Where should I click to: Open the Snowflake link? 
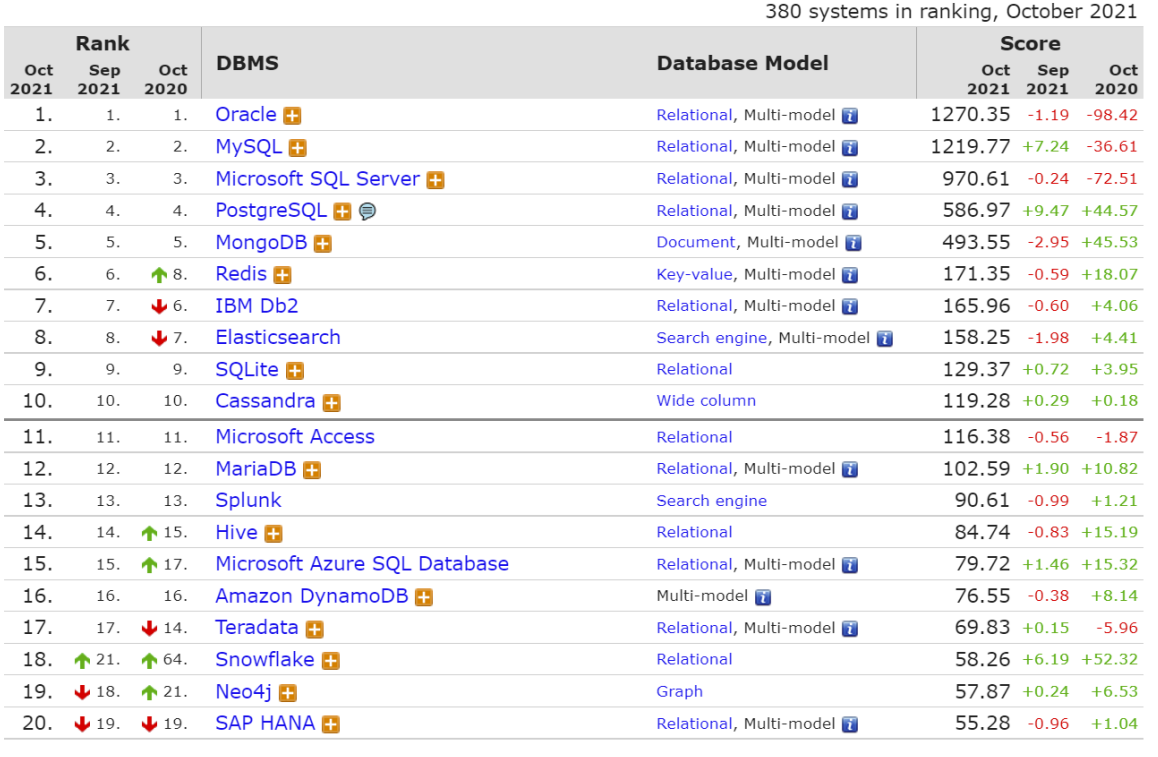pyautogui.click(x=264, y=660)
